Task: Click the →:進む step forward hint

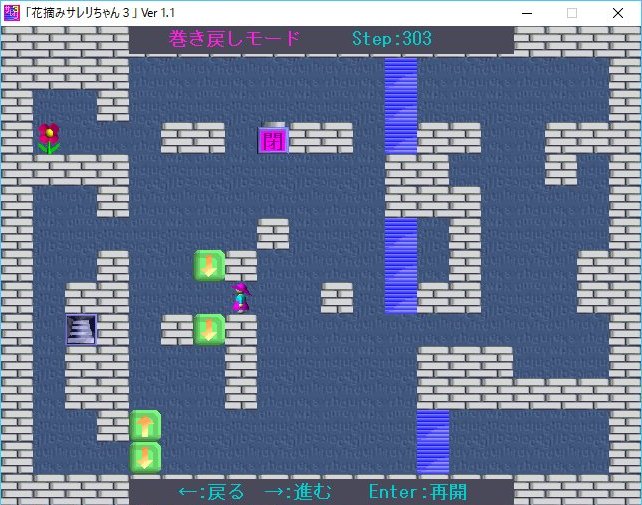Action: 297,492
